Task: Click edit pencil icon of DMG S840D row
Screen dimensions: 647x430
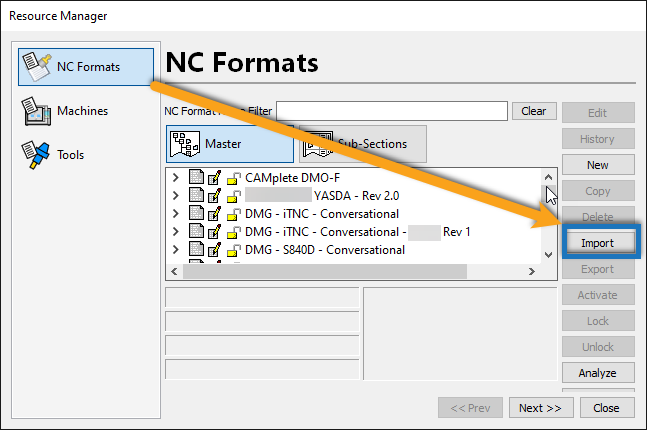Action: tap(215, 250)
